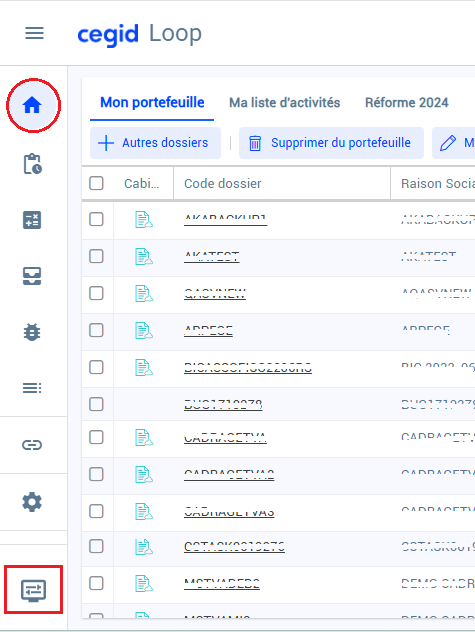475x632 pixels.
Task: Check the AKATEST row checkbox
Action: [x=96, y=256]
